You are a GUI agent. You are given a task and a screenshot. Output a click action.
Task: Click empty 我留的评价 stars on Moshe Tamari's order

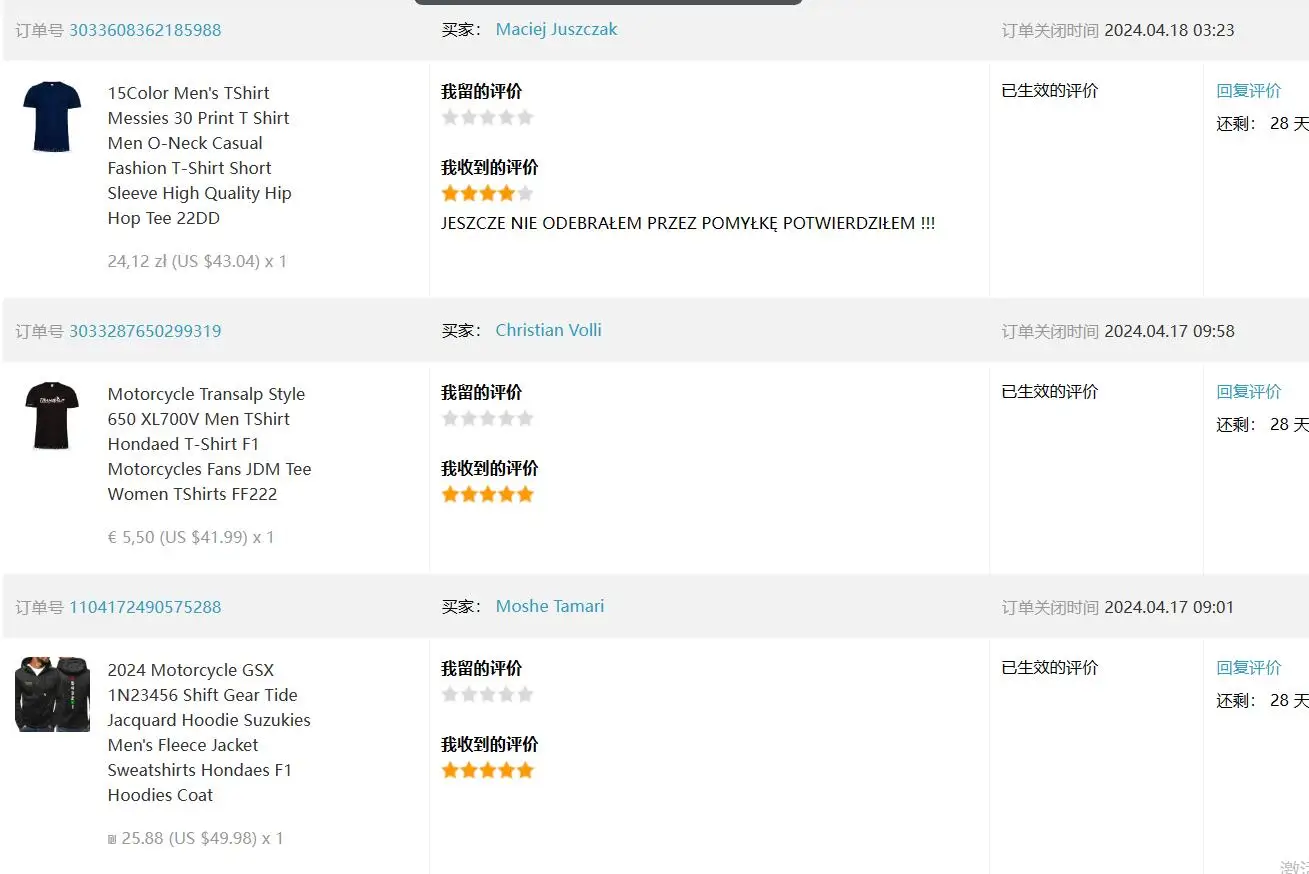pyautogui.click(x=487, y=694)
